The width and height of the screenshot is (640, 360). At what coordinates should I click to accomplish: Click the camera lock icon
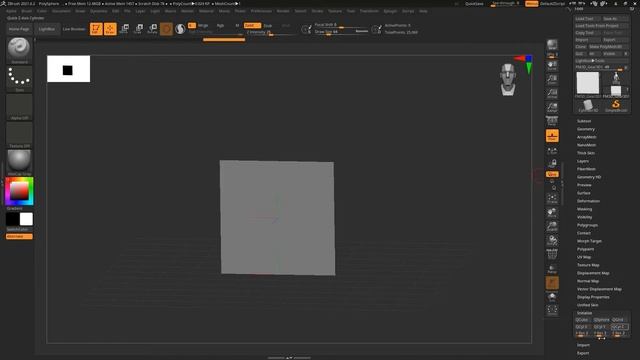tap(552, 163)
